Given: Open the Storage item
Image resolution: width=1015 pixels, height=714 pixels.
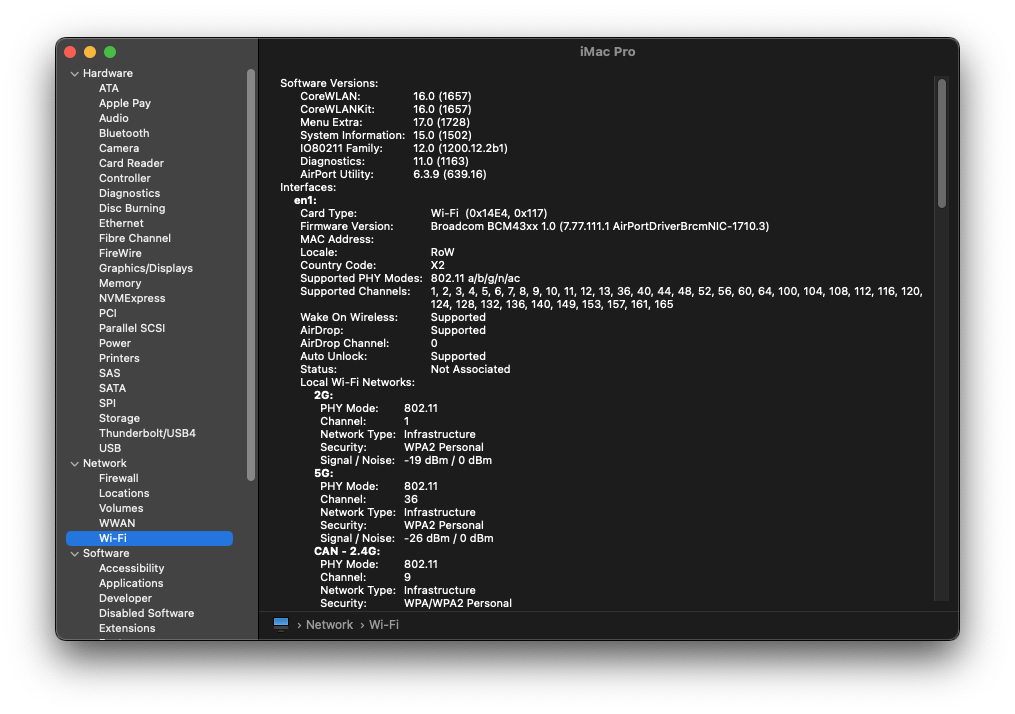Looking at the screenshot, I should [x=119, y=418].
